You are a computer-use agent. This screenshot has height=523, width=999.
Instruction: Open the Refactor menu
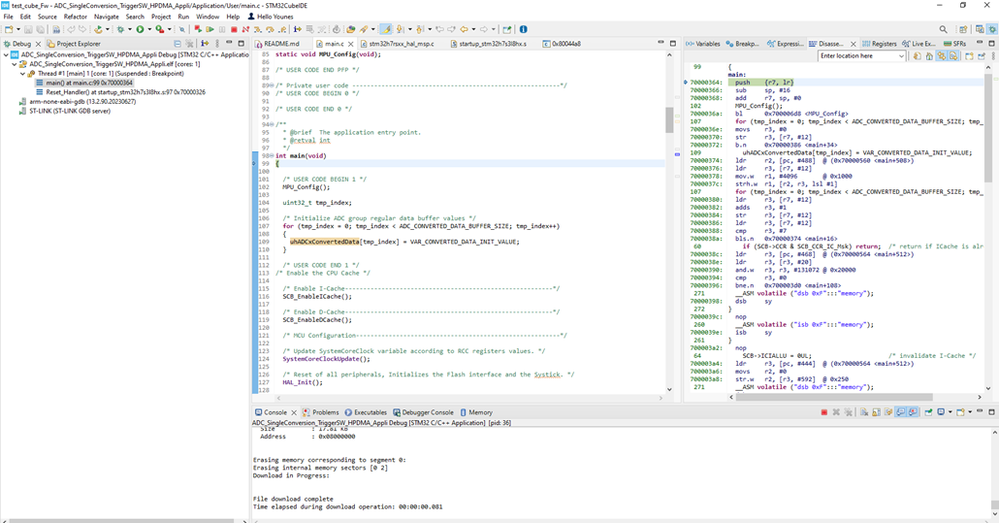[x=75, y=17]
